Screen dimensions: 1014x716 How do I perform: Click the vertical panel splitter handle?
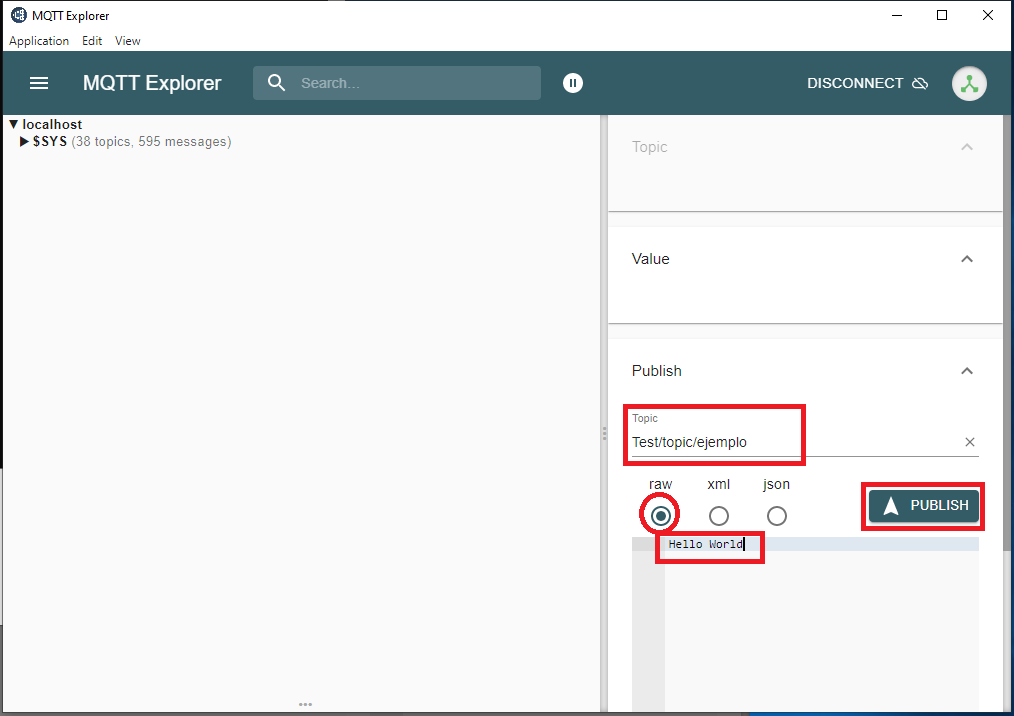click(x=604, y=433)
